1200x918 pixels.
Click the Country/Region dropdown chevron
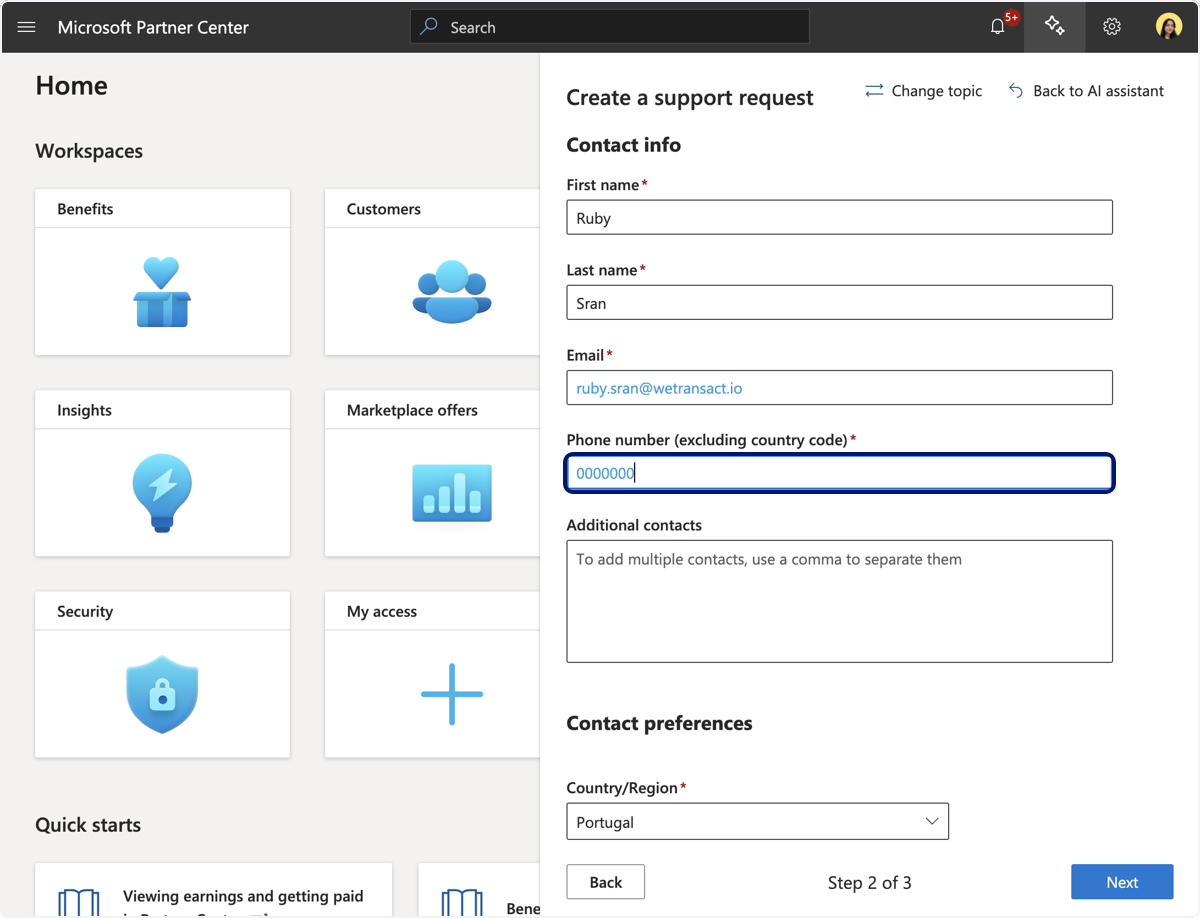(x=932, y=822)
